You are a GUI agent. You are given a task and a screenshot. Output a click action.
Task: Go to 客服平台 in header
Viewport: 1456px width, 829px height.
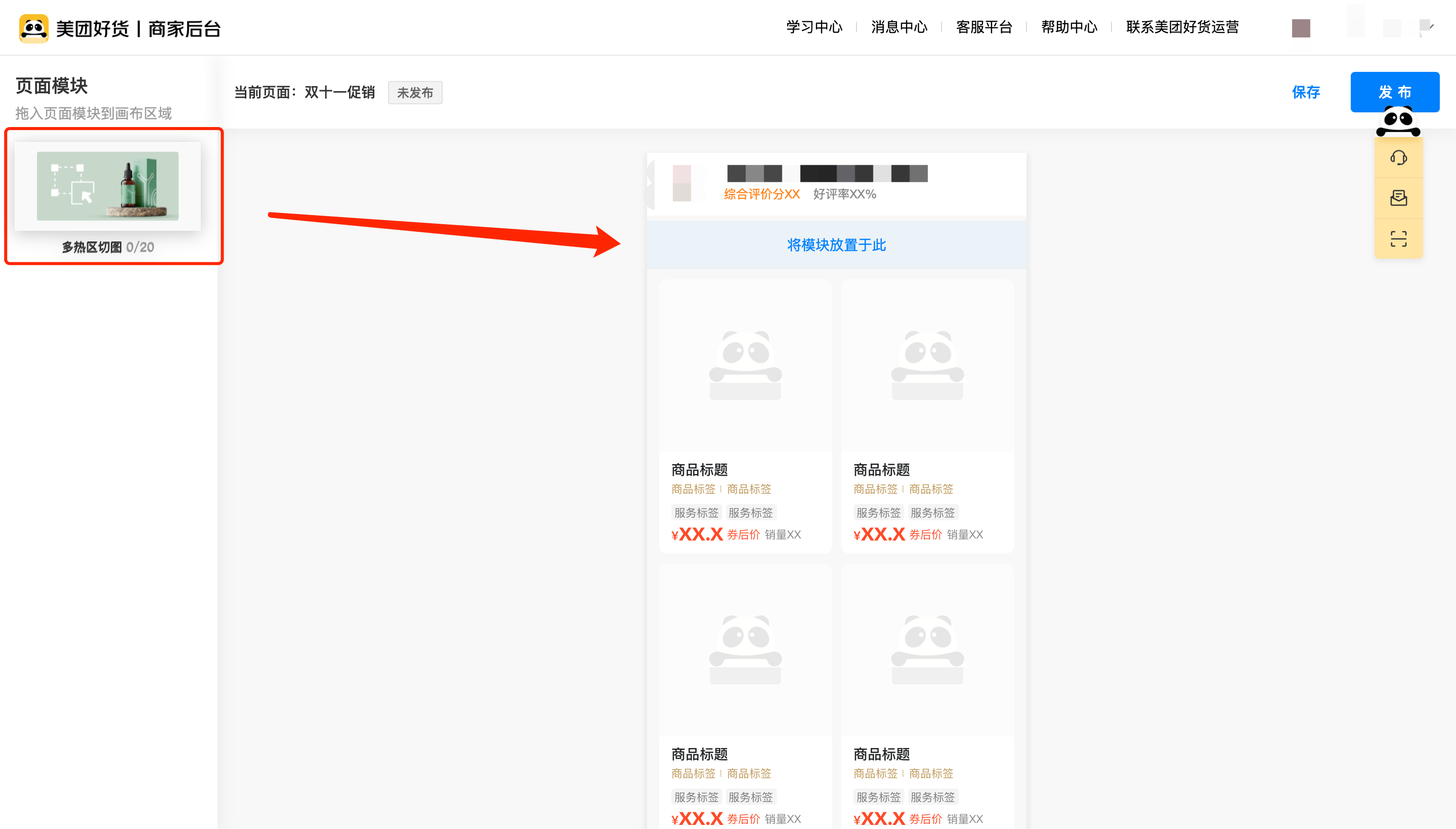coord(984,27)
